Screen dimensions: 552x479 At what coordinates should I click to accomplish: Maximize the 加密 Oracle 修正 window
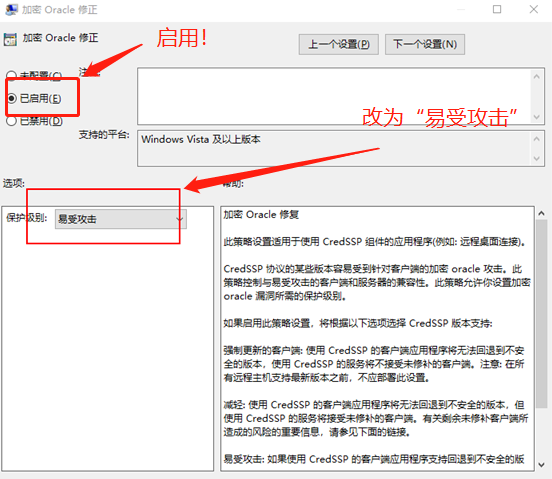click(497, 9)
